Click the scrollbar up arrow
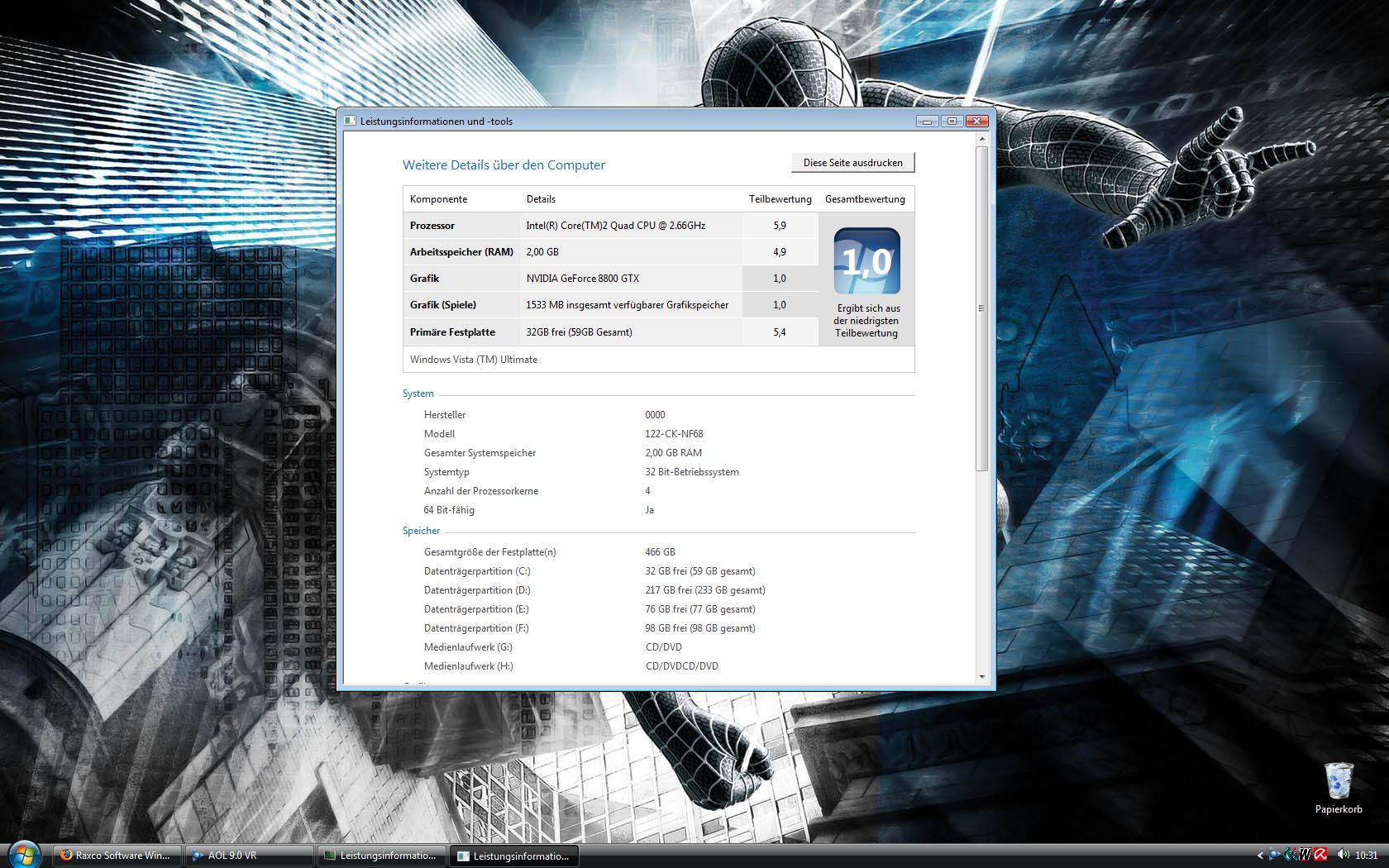The image size is (1389, 868). 982,139
